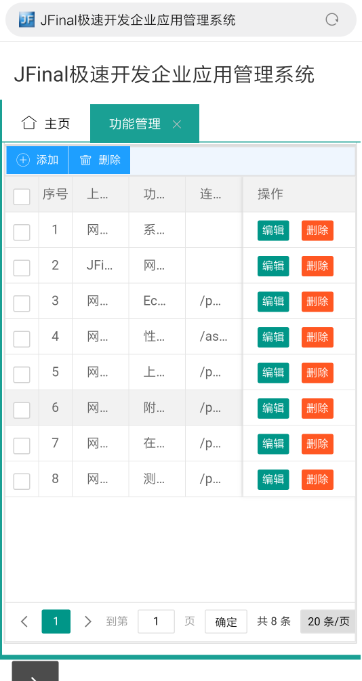Open the 20 条/页 page size dropdown

pyautogui.click(x=328, y=621)
